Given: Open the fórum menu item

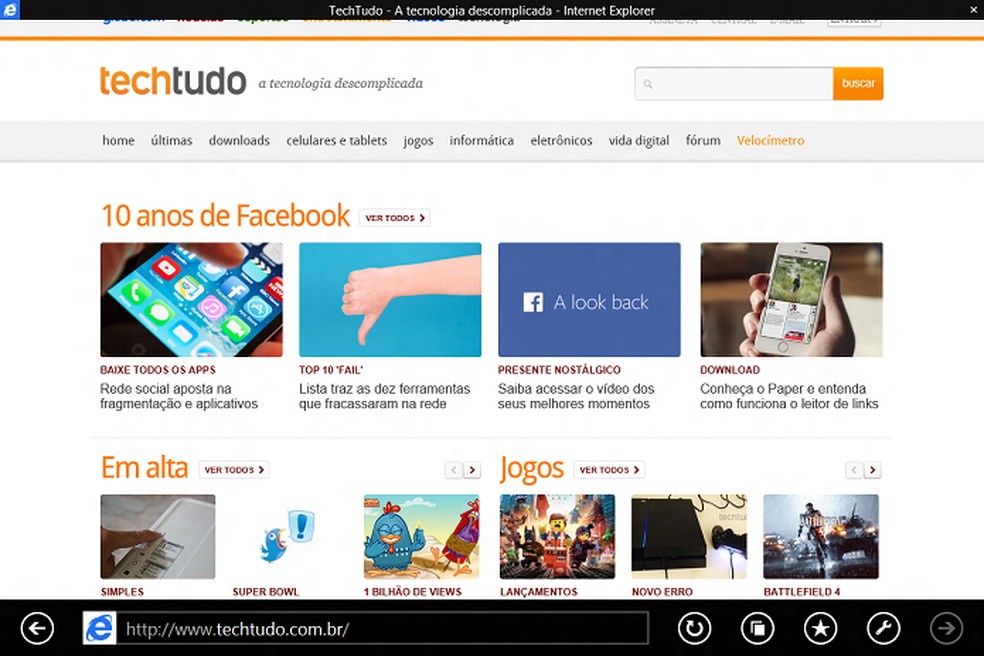Looking at the screenshot, I should coord(703,141).
